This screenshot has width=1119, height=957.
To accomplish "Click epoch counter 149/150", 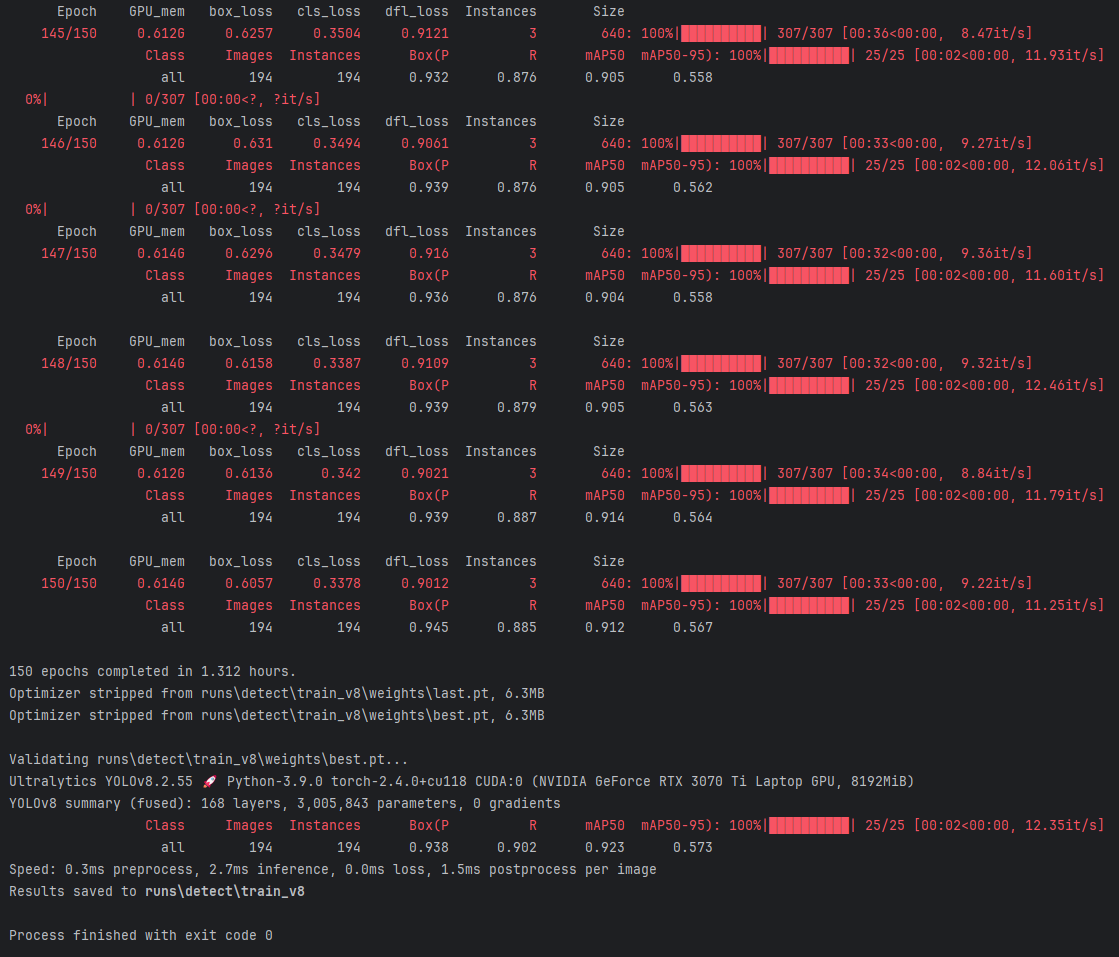I will click(69, 473).
